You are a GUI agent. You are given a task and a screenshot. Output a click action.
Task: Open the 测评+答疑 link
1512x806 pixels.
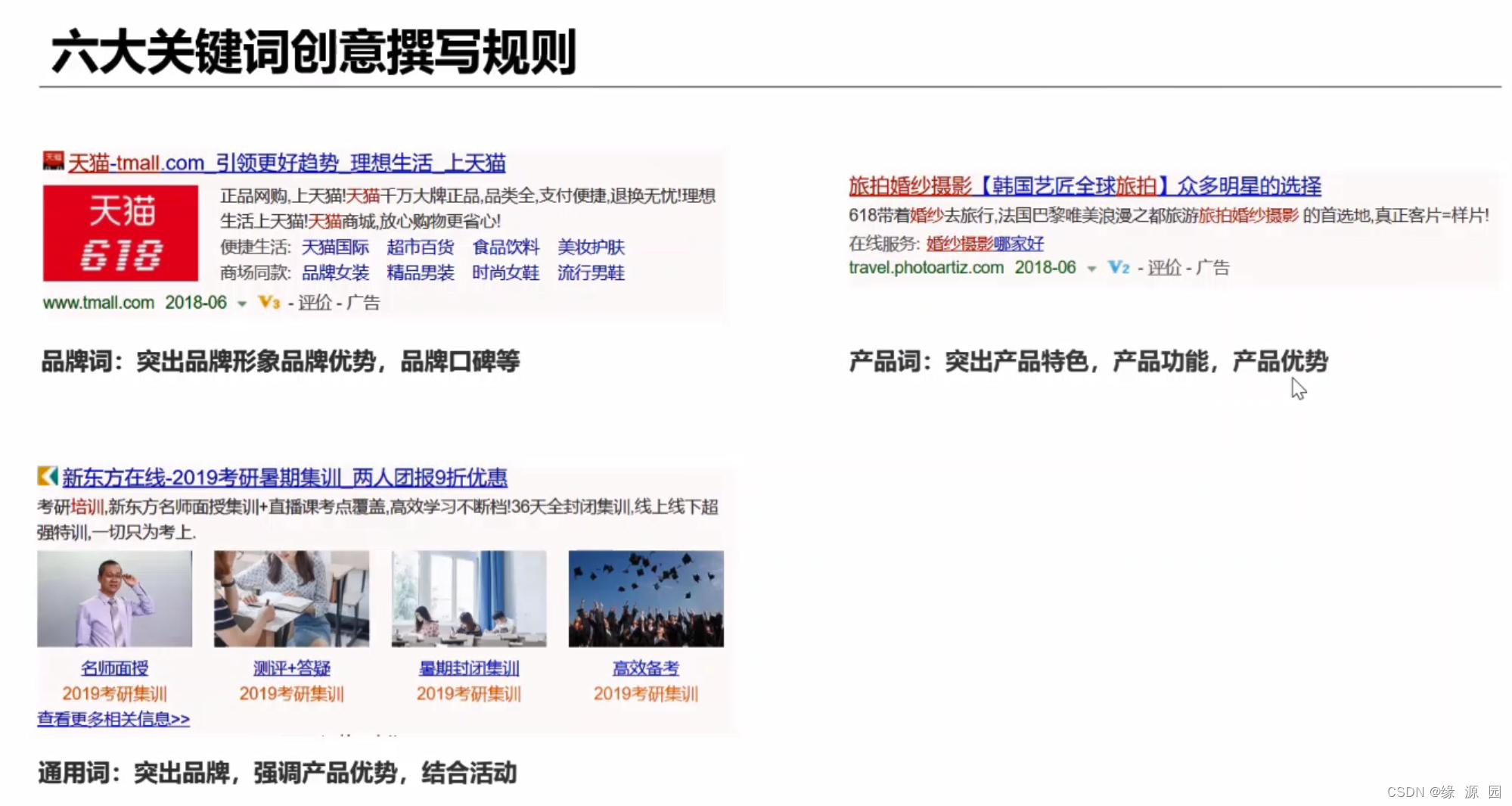[292, 668]
